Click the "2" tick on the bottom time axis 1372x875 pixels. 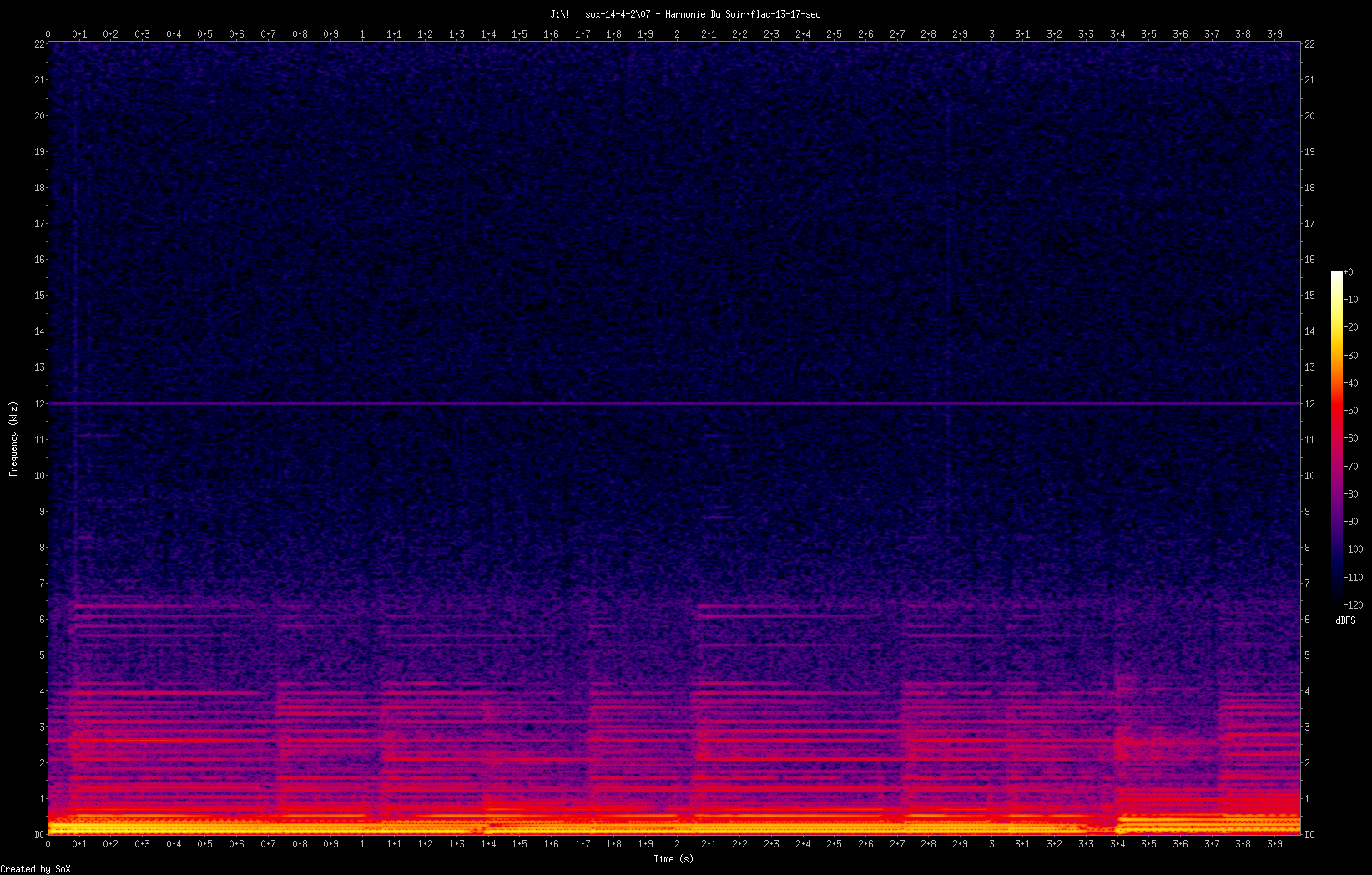(x=677, y=844)
